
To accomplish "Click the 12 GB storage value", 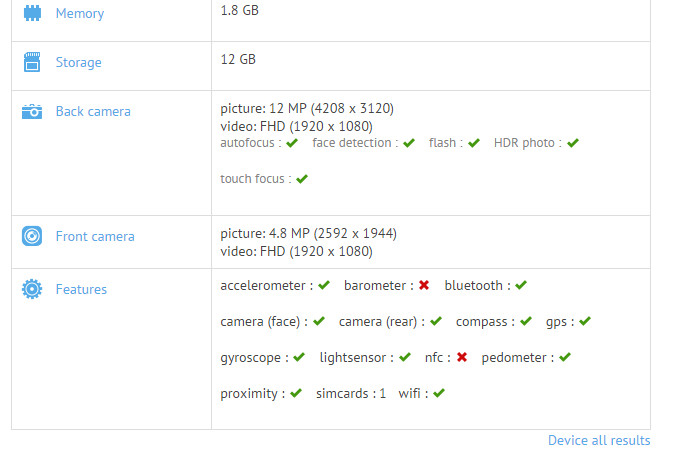I will (x=238, y=59).
